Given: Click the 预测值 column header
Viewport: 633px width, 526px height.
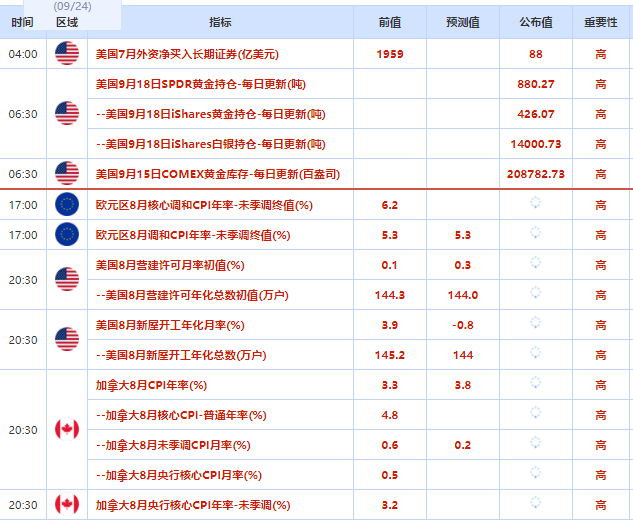Looking at the screenshot, I should [463, 22].
